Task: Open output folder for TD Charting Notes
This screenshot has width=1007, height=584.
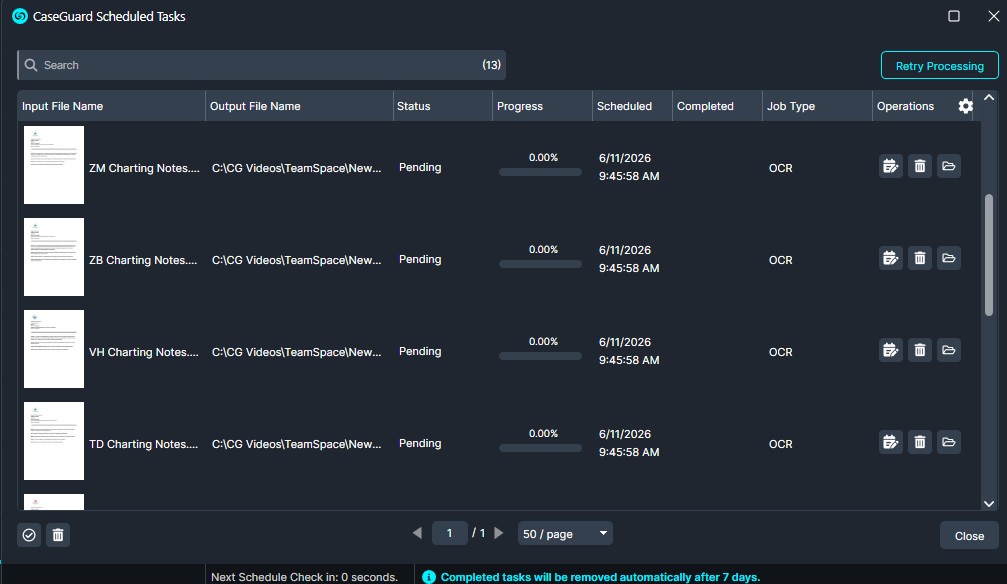Action: 949,442
